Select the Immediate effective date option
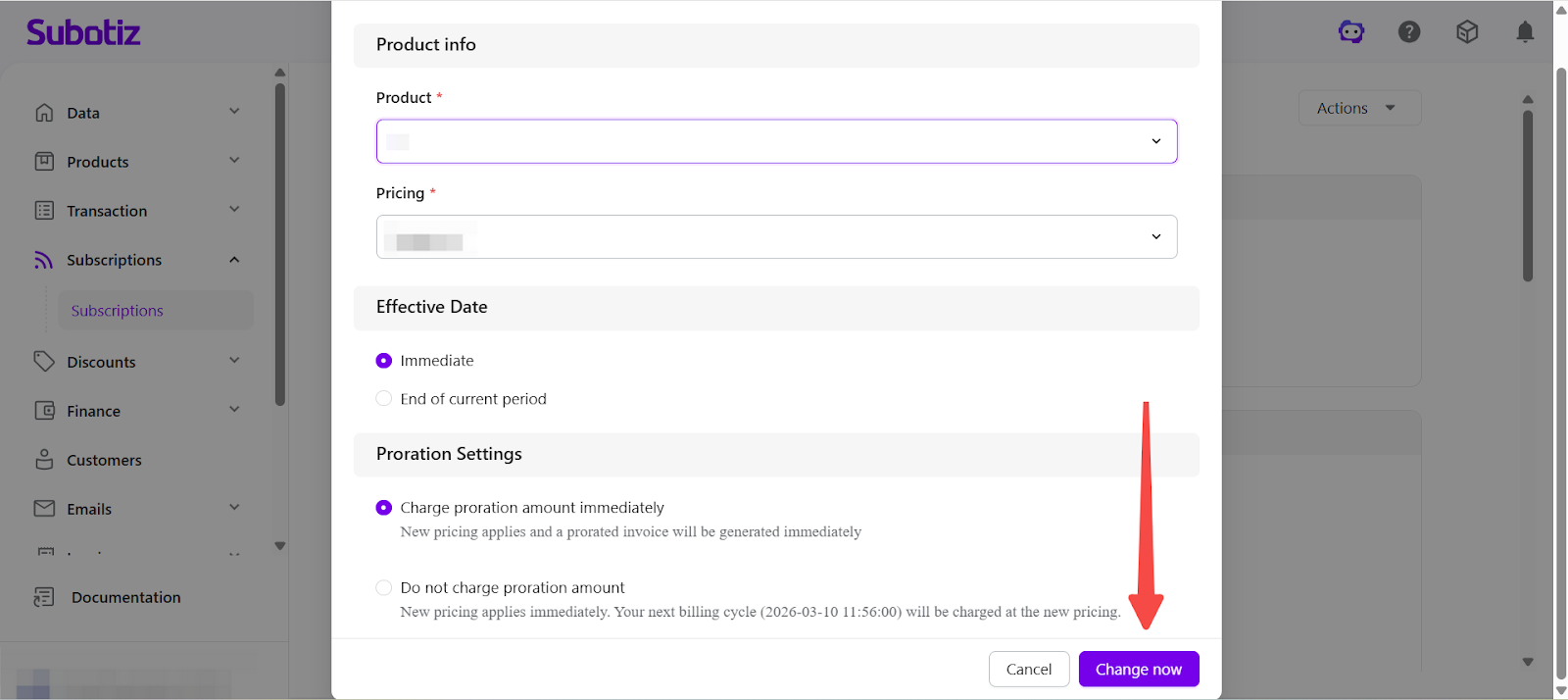The image size is (1568, 700). 384,361
